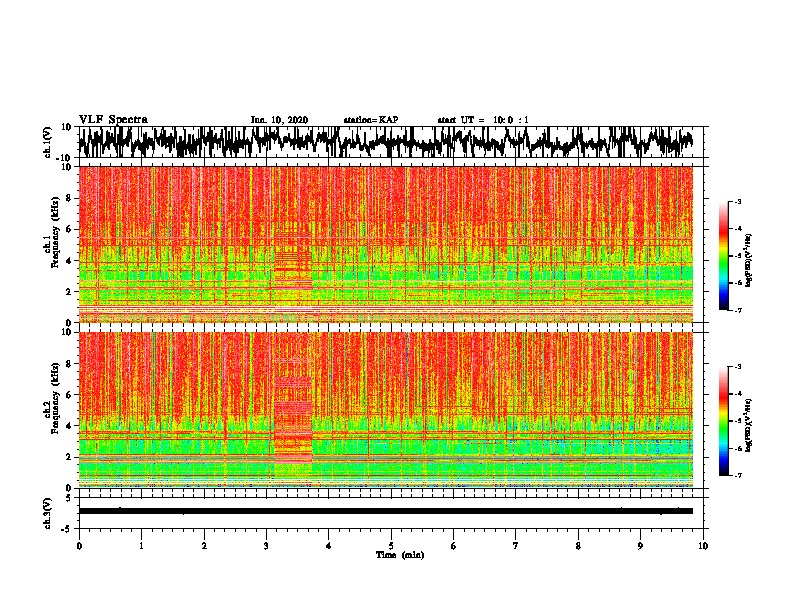Click the ch.2 spectrogram color bar
This screenshot has width=792, height=612.
tap(723, 421)
